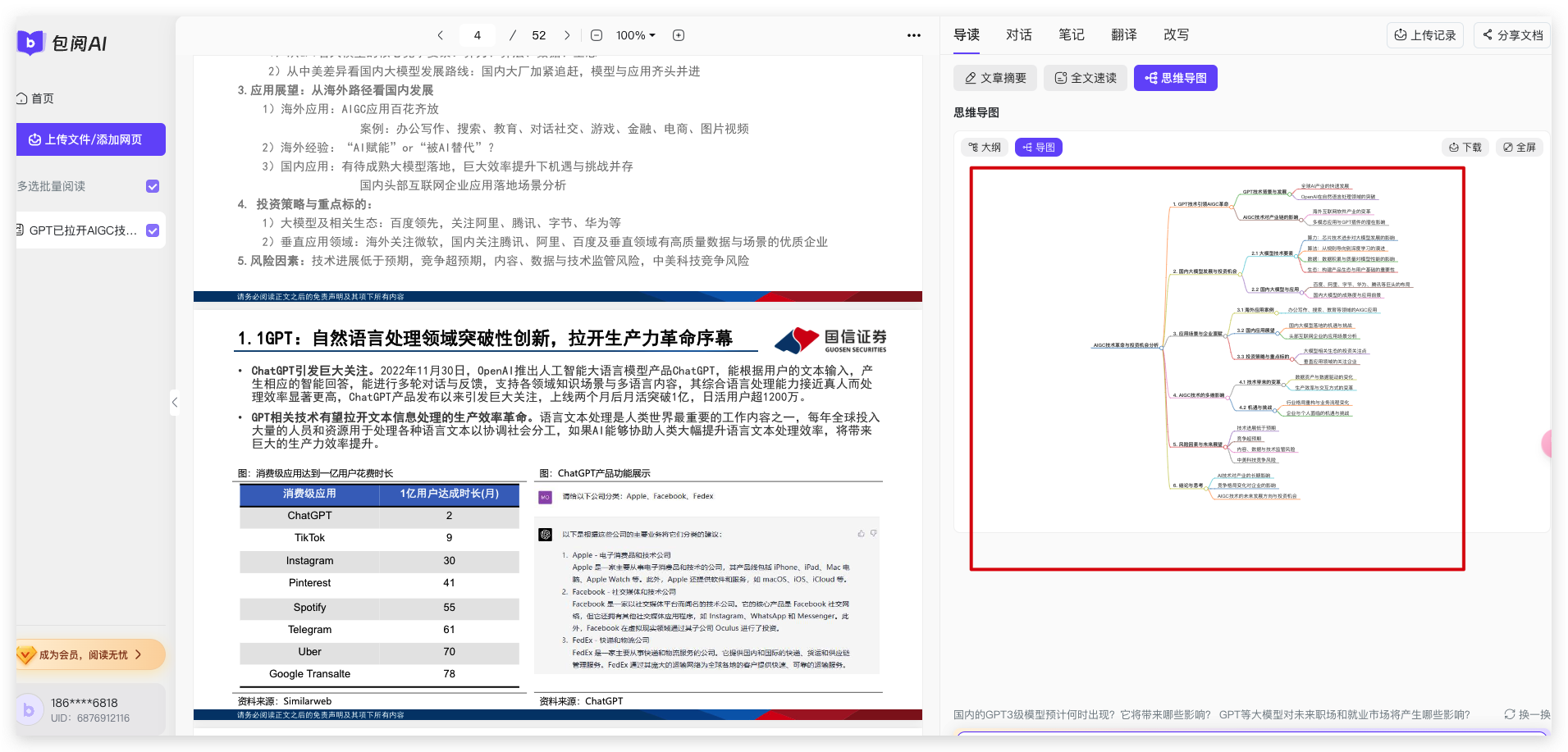
Task: Toggle the 多选批量阅读 checkbox
Action: pos(153,186)
